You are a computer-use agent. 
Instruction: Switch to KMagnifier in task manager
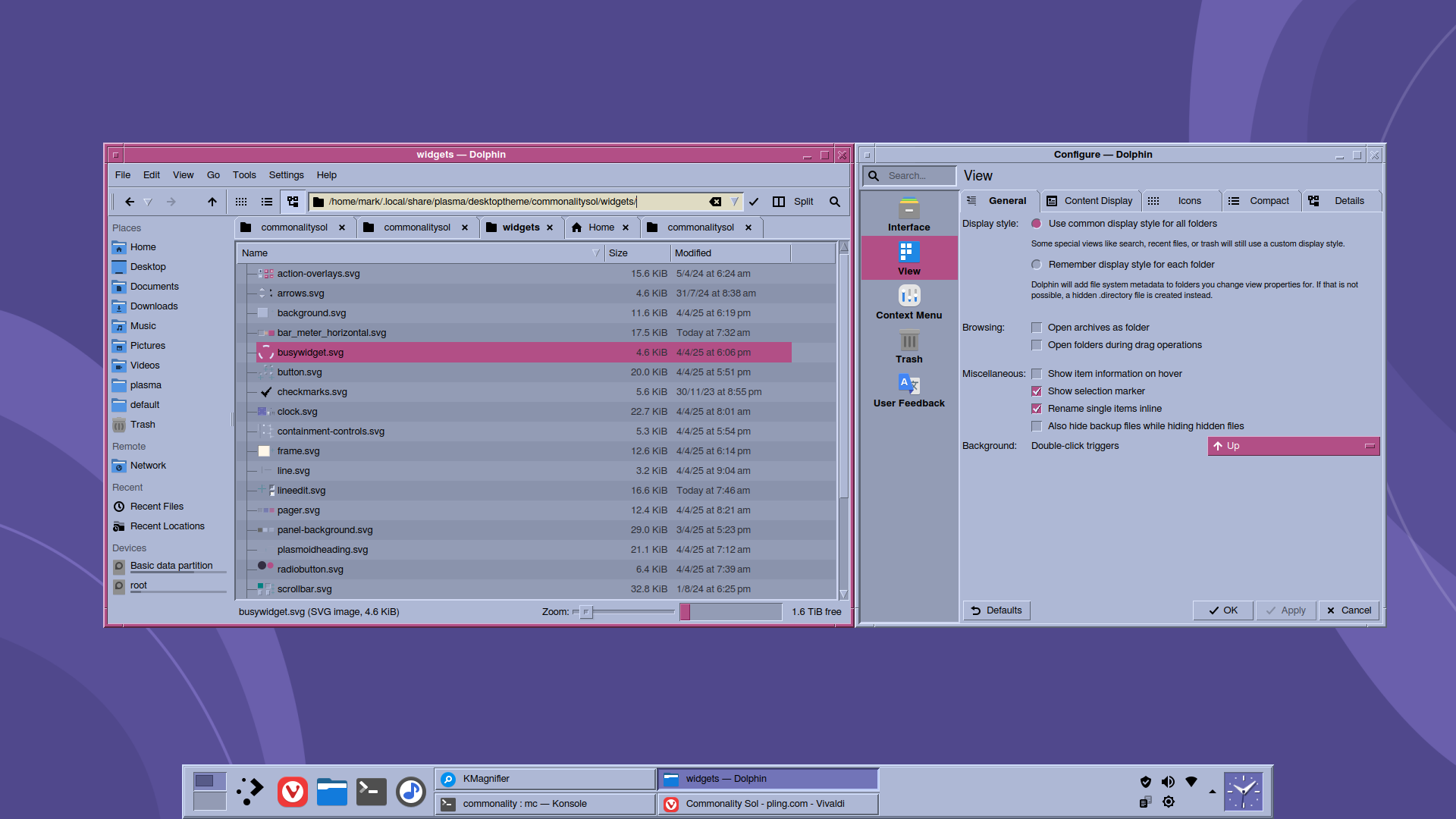(x=545, y=779)
